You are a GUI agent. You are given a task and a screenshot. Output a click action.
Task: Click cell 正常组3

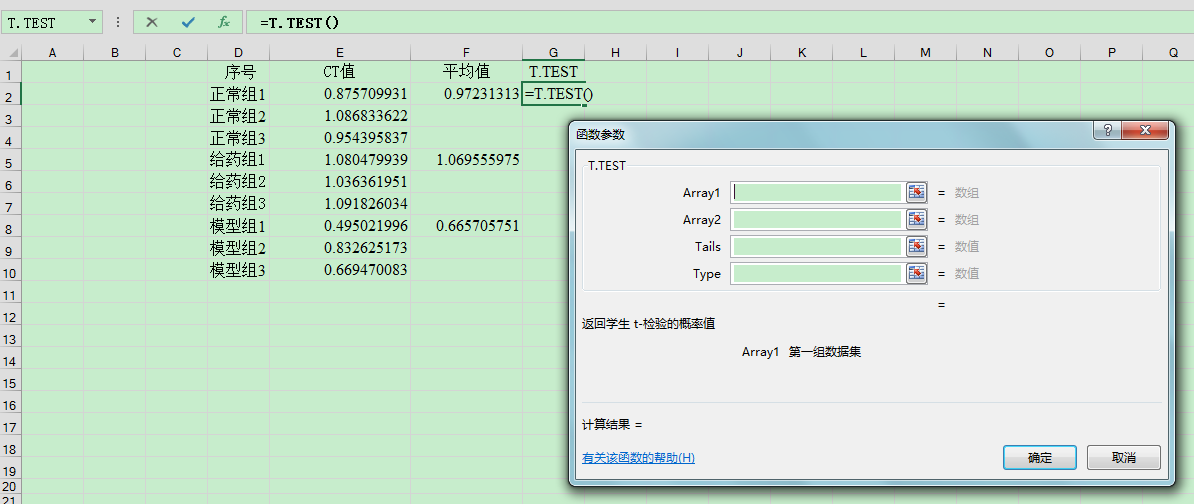(x=238, y=139)
